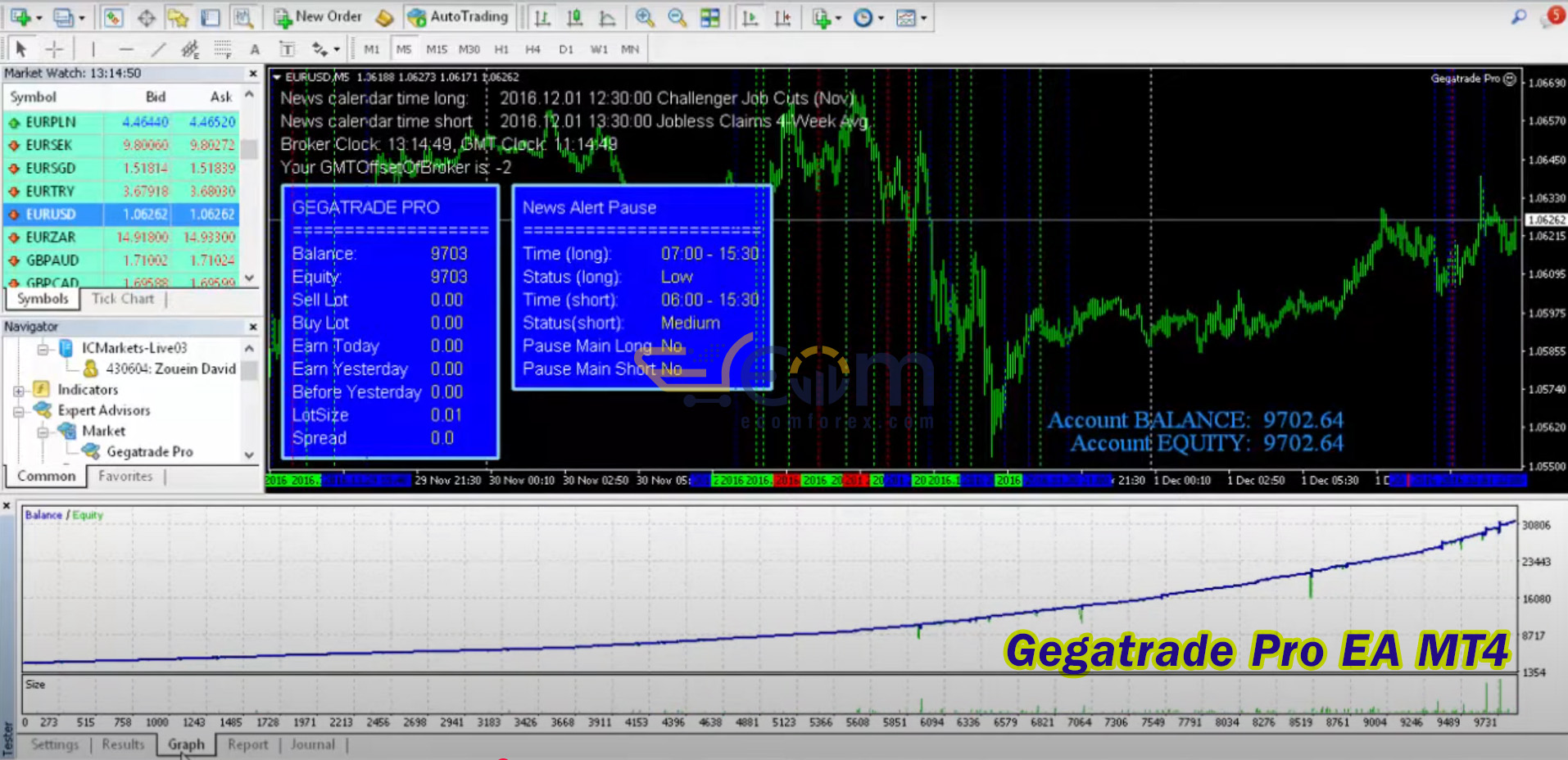Image resolution: width=1568 pixels, height=760 pixels.
Task: Tile chart windows icon
Action: tap(710, 17)
